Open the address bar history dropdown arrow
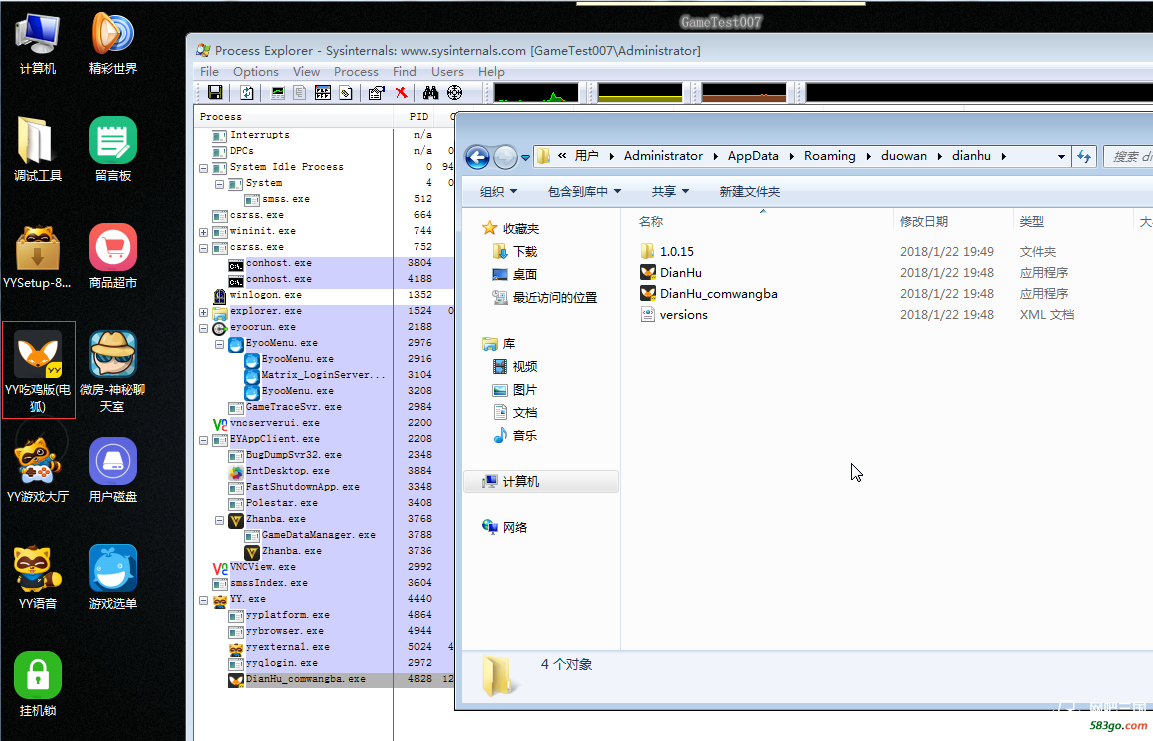The height and width of the screenshot is (741, 1153). (x=1061, y=157)
